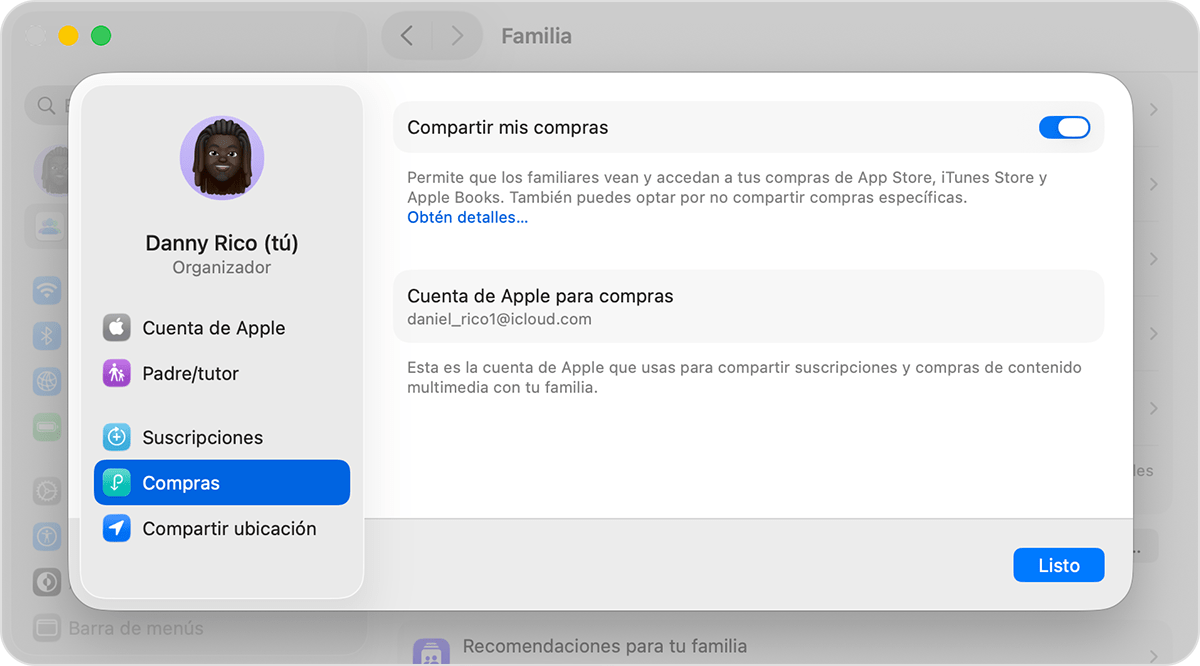Select Suscripciones in the settings list

[x=205, y=437]
